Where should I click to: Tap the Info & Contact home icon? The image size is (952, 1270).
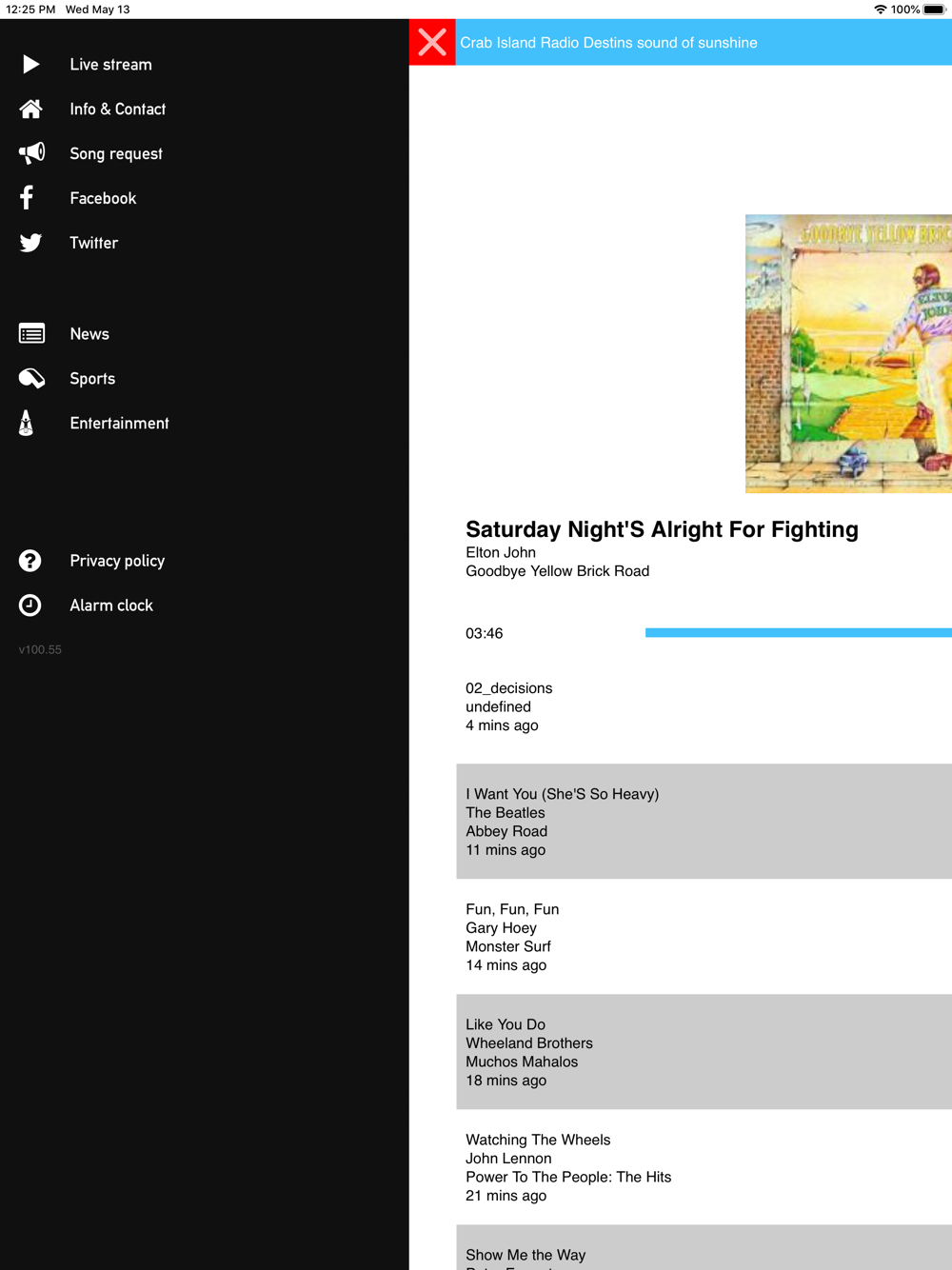tap(30, 109)
